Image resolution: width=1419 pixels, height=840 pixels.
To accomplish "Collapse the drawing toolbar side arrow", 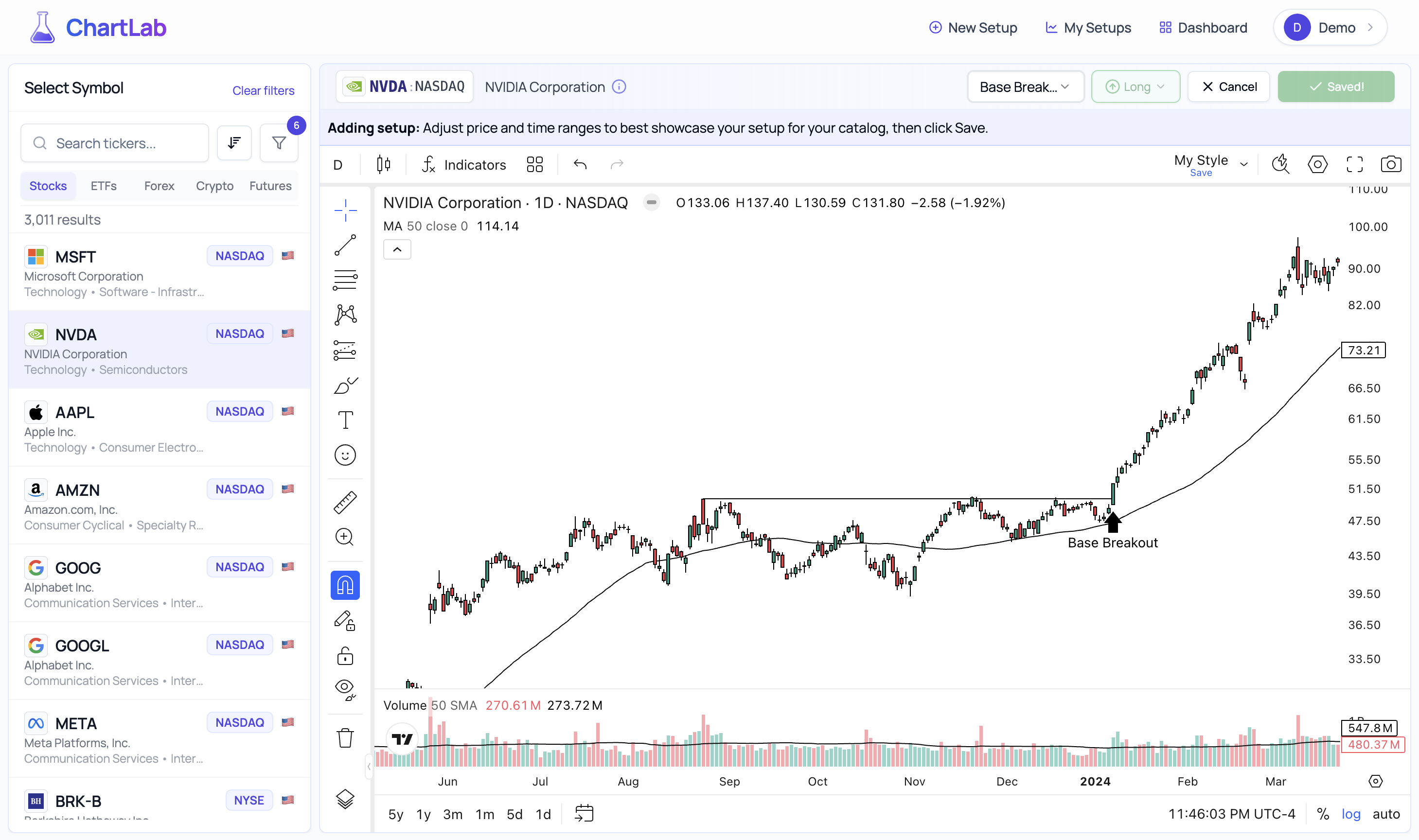I will [x=369, y=767].
